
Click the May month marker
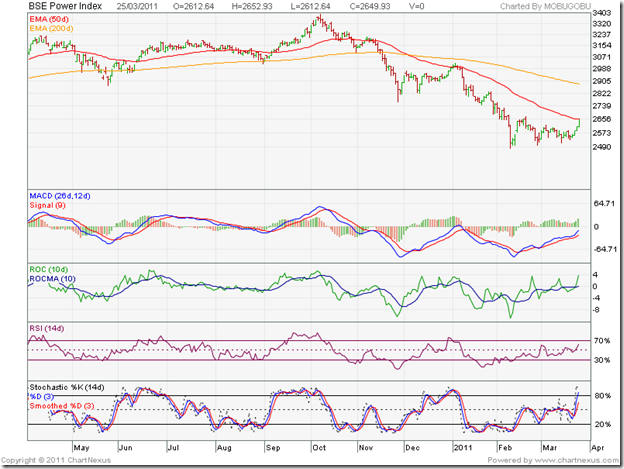pyautogui.click(x=82, y=448)
